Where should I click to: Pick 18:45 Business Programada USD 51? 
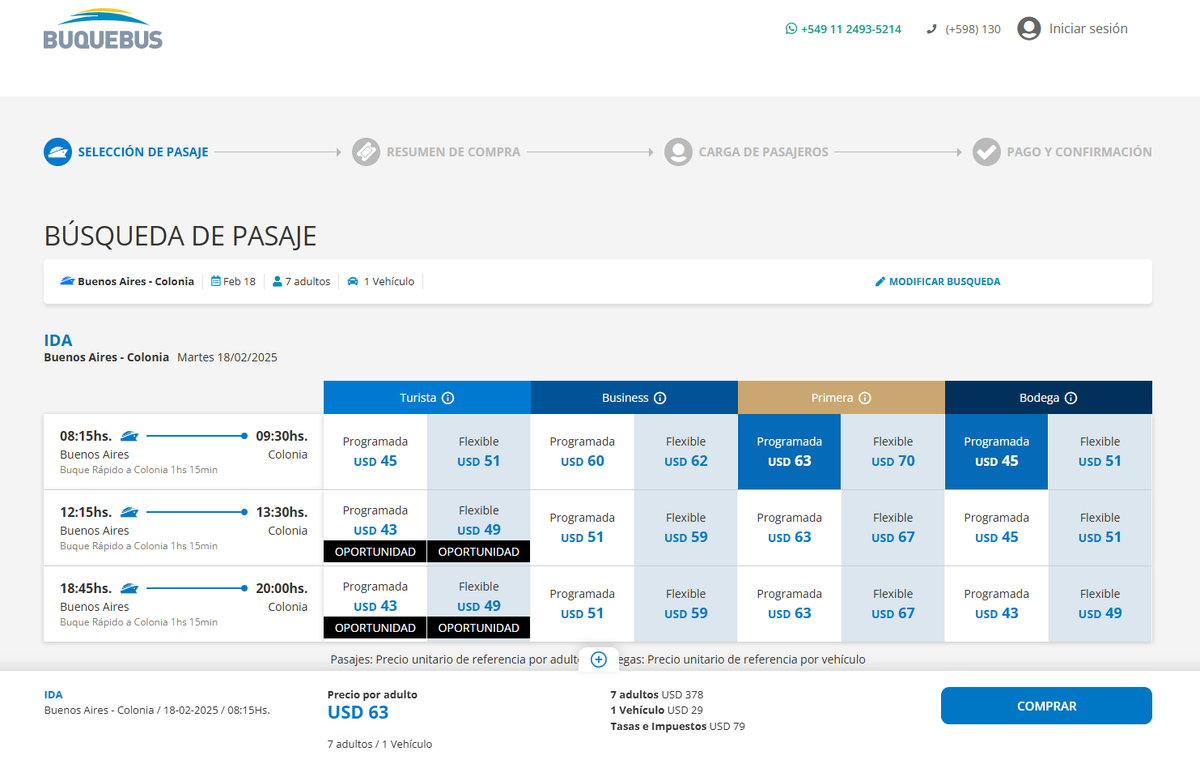[582, 604]
